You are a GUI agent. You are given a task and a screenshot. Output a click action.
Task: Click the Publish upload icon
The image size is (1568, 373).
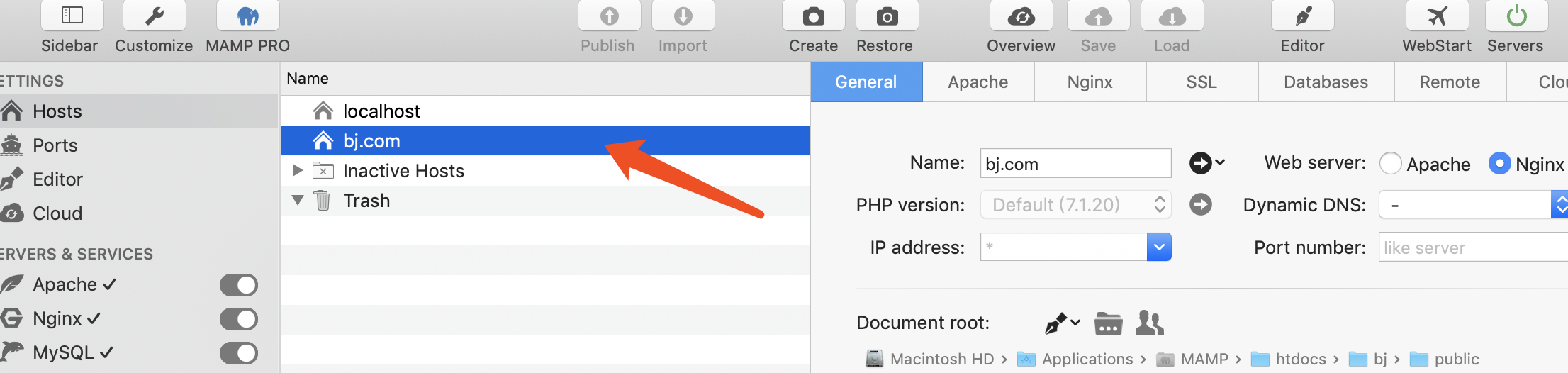(610, 15)
